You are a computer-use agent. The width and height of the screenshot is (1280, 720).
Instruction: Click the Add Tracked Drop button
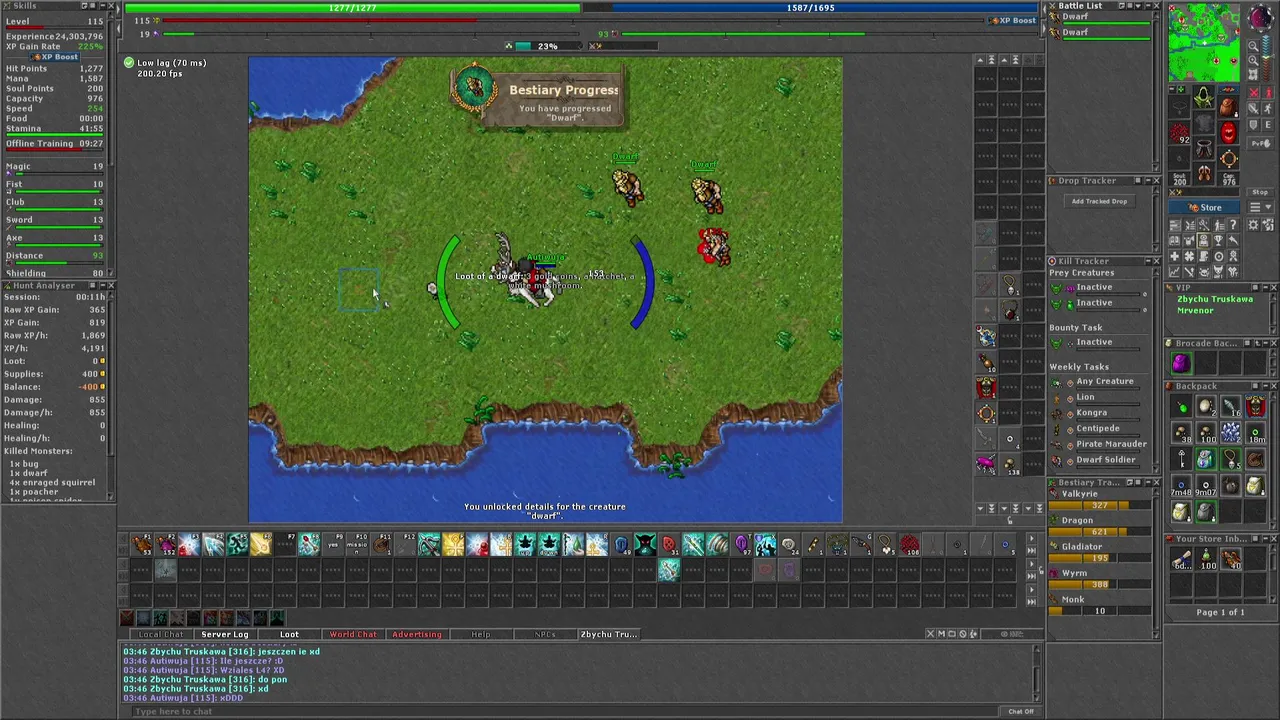coord(1099,201)
